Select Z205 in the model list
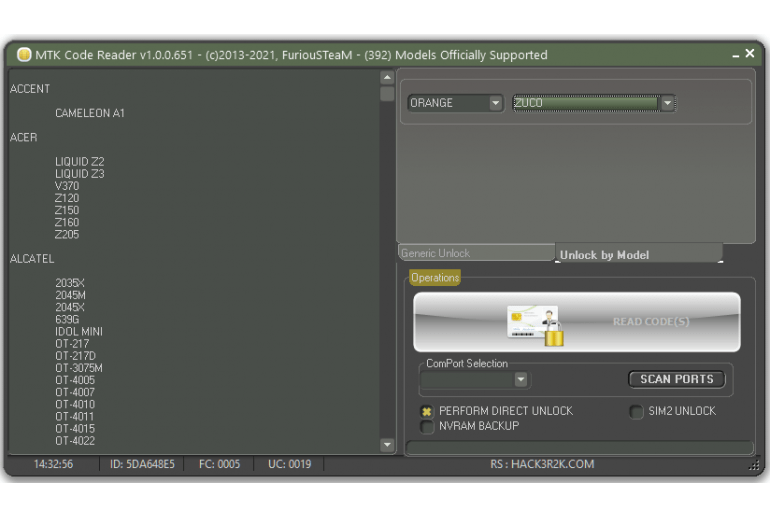This screenshot has height=518, width=770. tap(67, 235)
